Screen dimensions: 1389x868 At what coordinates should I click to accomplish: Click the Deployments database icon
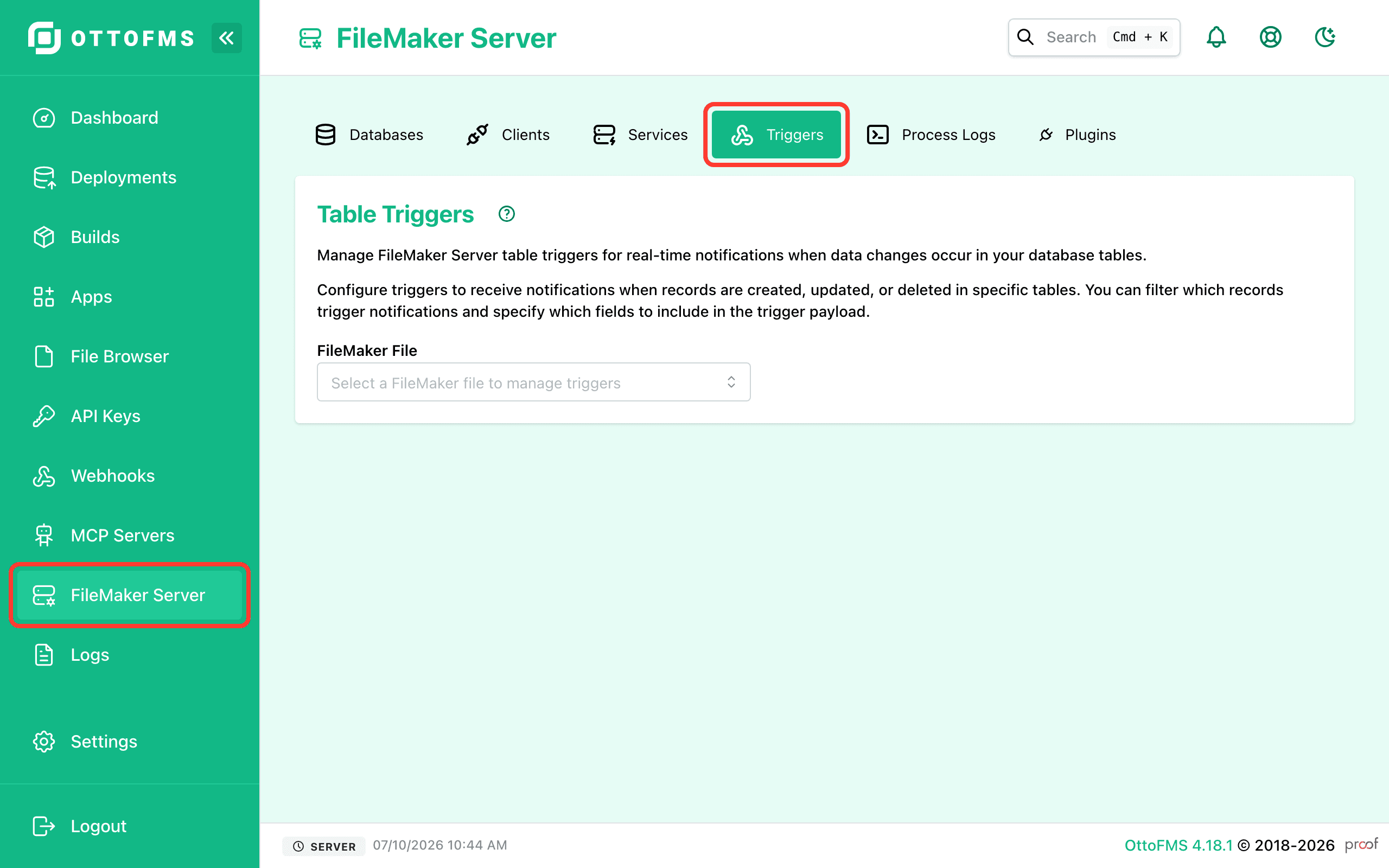(44, 177)
